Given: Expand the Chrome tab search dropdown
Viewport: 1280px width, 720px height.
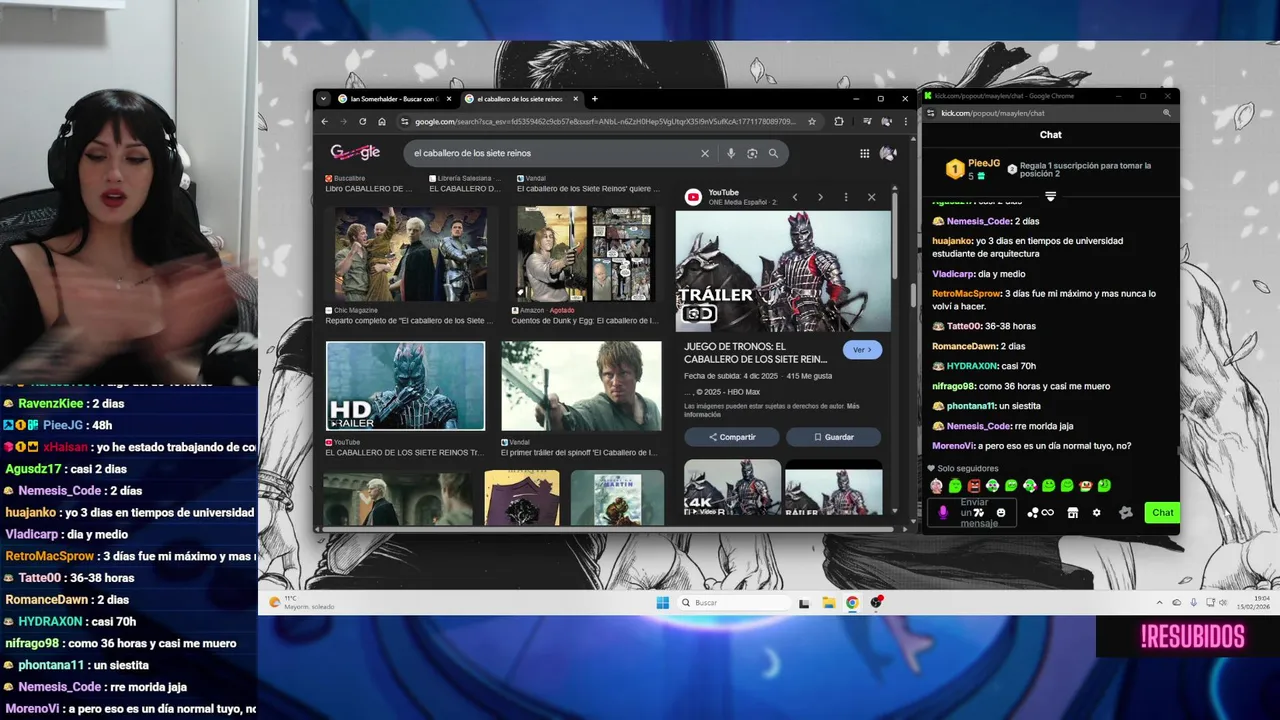Looking at the screenshot, I should pyautogui.click(x=323, y=99).
